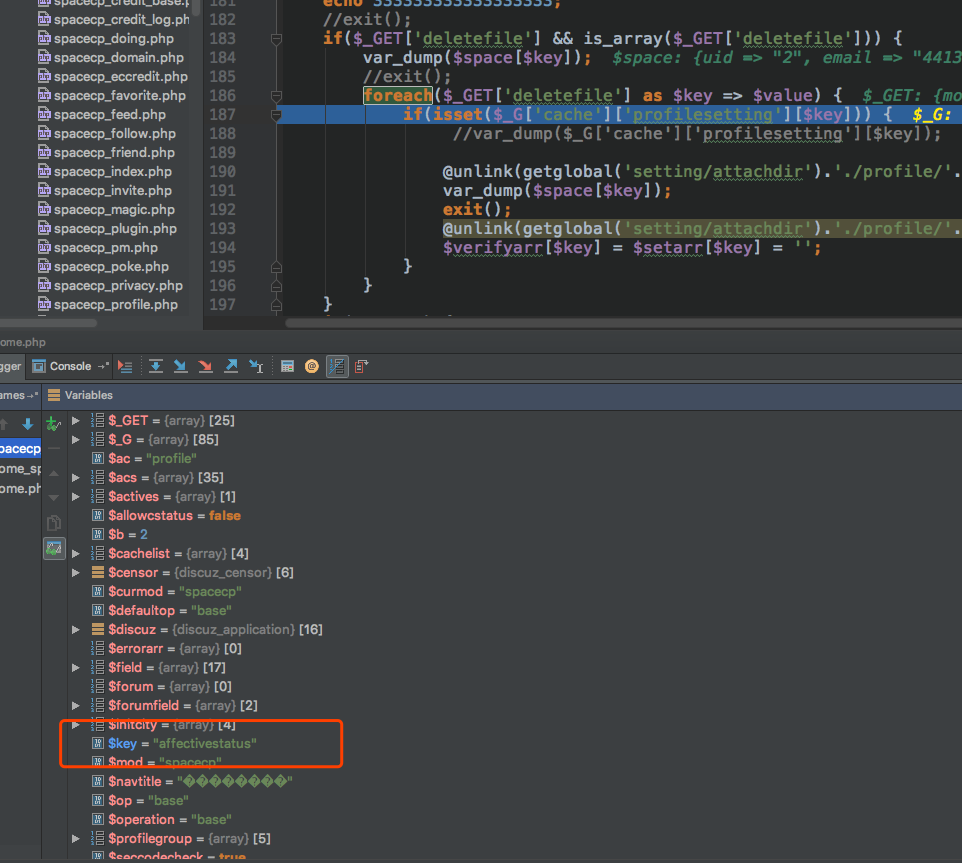The image size is (962, 863).
Task: Click the Step Into debugger icon
Action: tap(181, 366)
